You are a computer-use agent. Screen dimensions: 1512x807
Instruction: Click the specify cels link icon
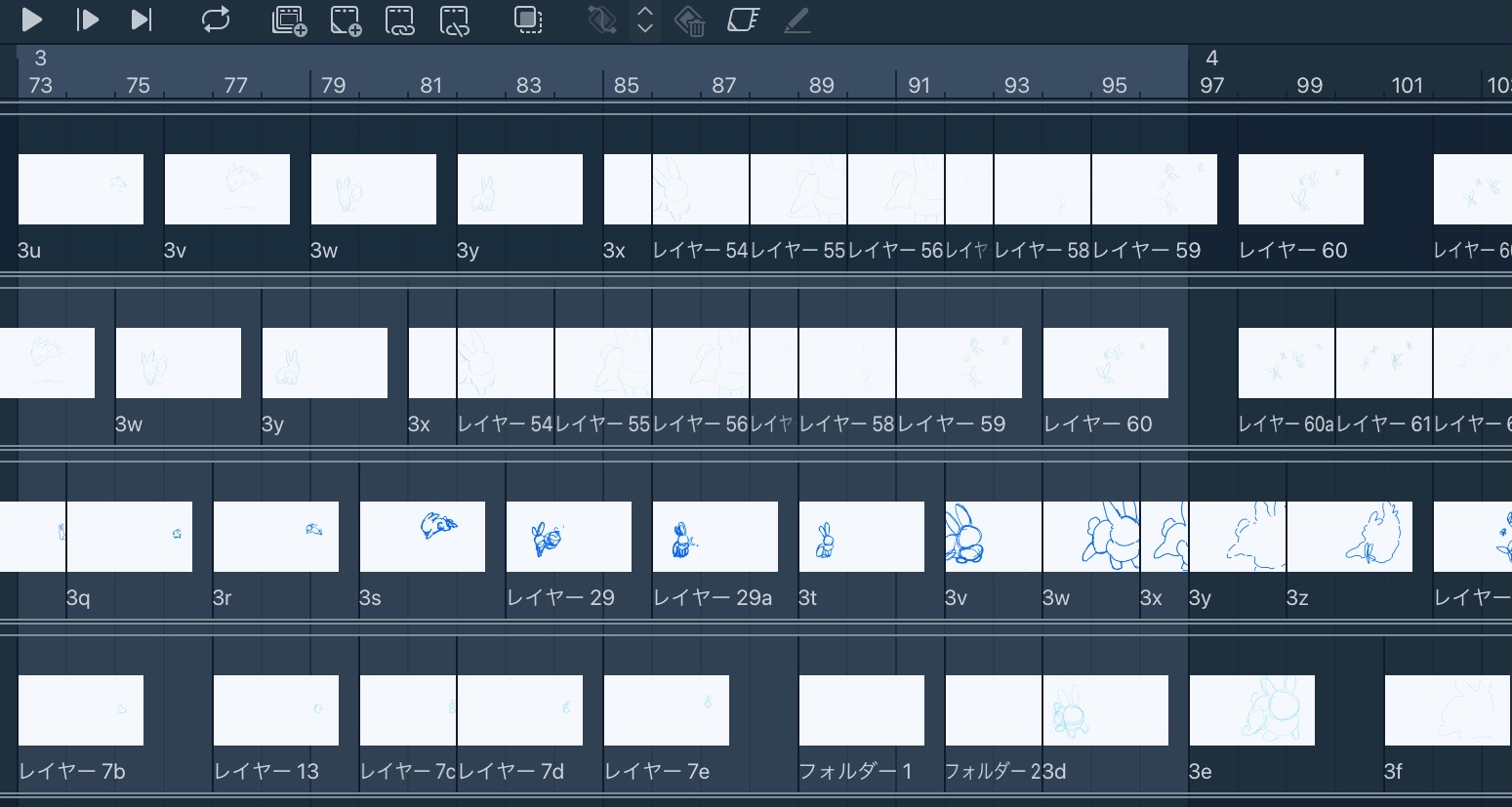(x=400, y=20)
